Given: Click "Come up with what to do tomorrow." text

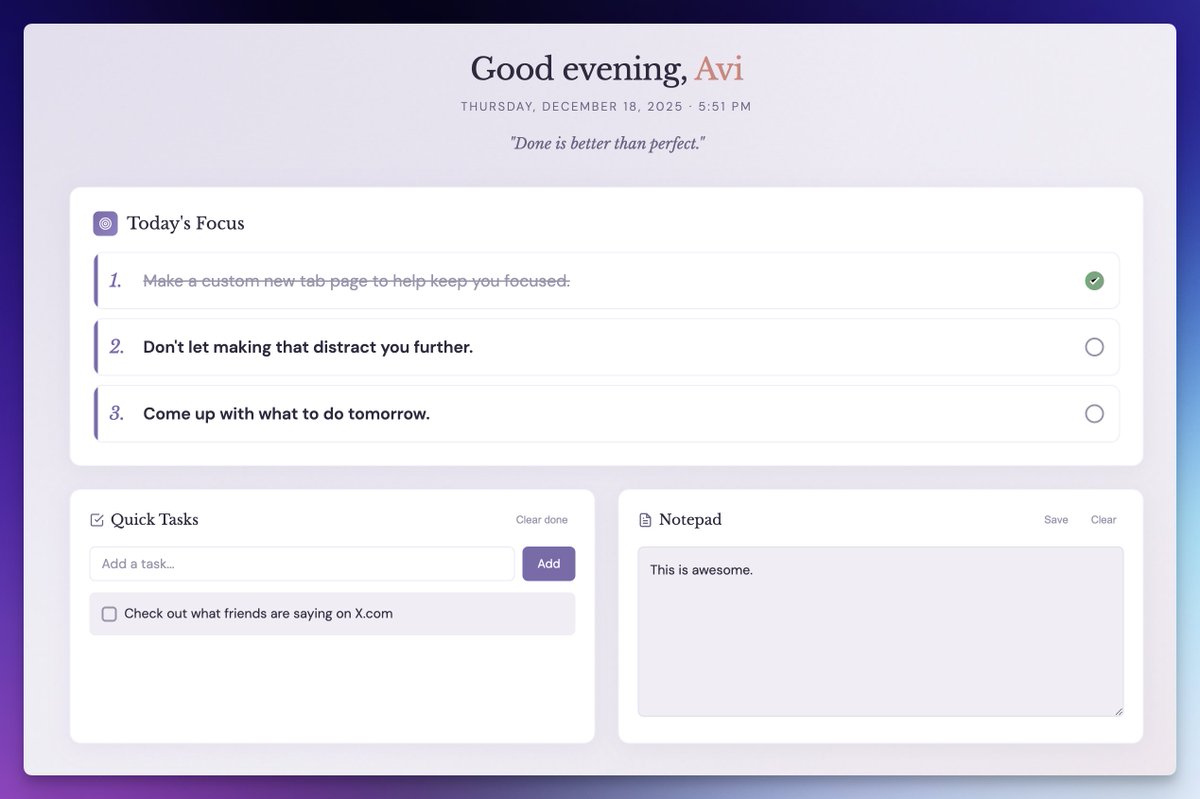Looking at the screenshot, I should (x=286, y=414).
